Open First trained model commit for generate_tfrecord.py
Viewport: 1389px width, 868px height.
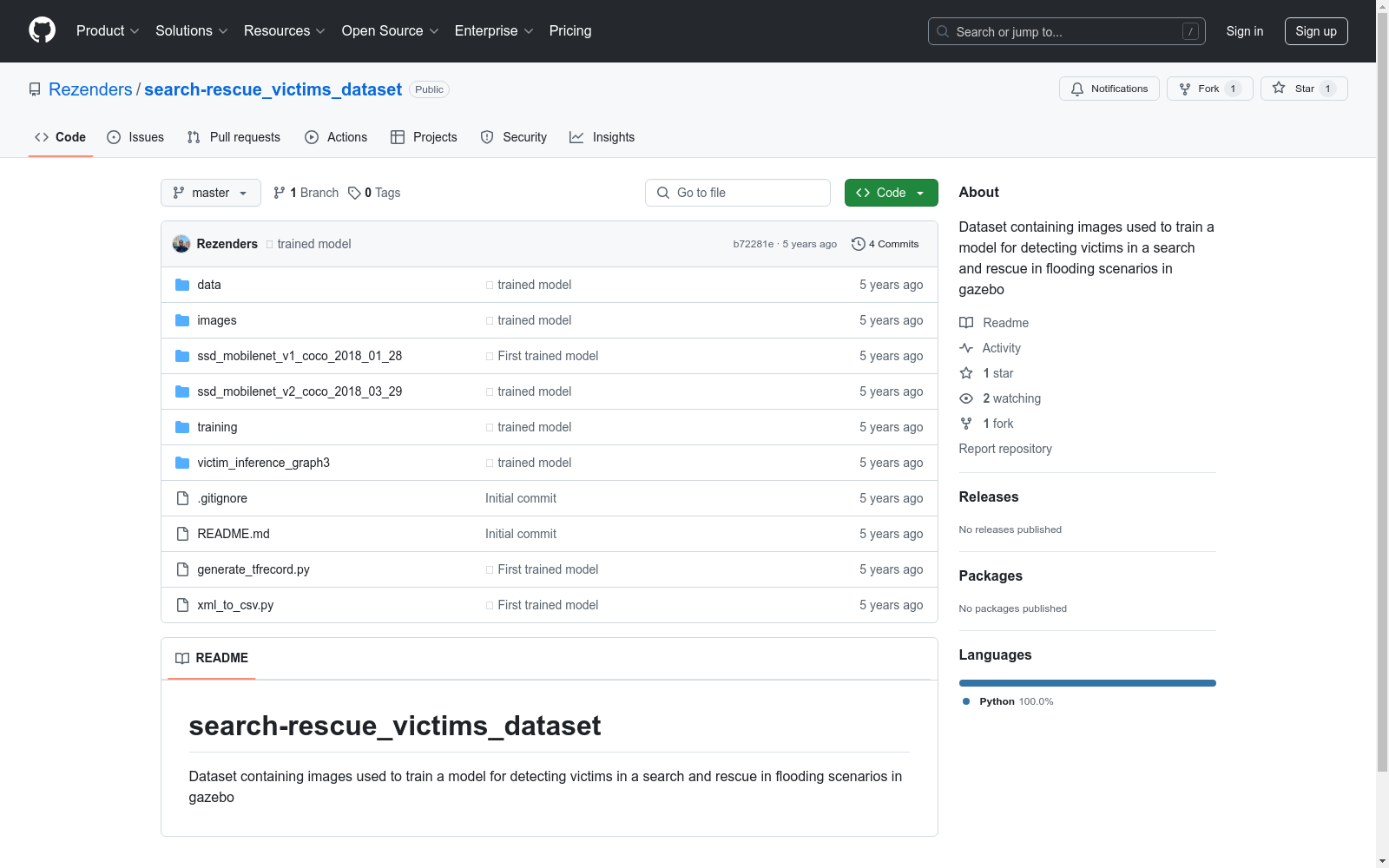coord(548,569)
